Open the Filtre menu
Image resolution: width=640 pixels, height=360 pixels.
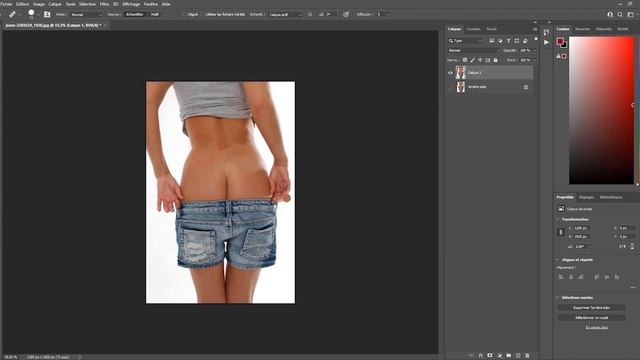point(104,4)
